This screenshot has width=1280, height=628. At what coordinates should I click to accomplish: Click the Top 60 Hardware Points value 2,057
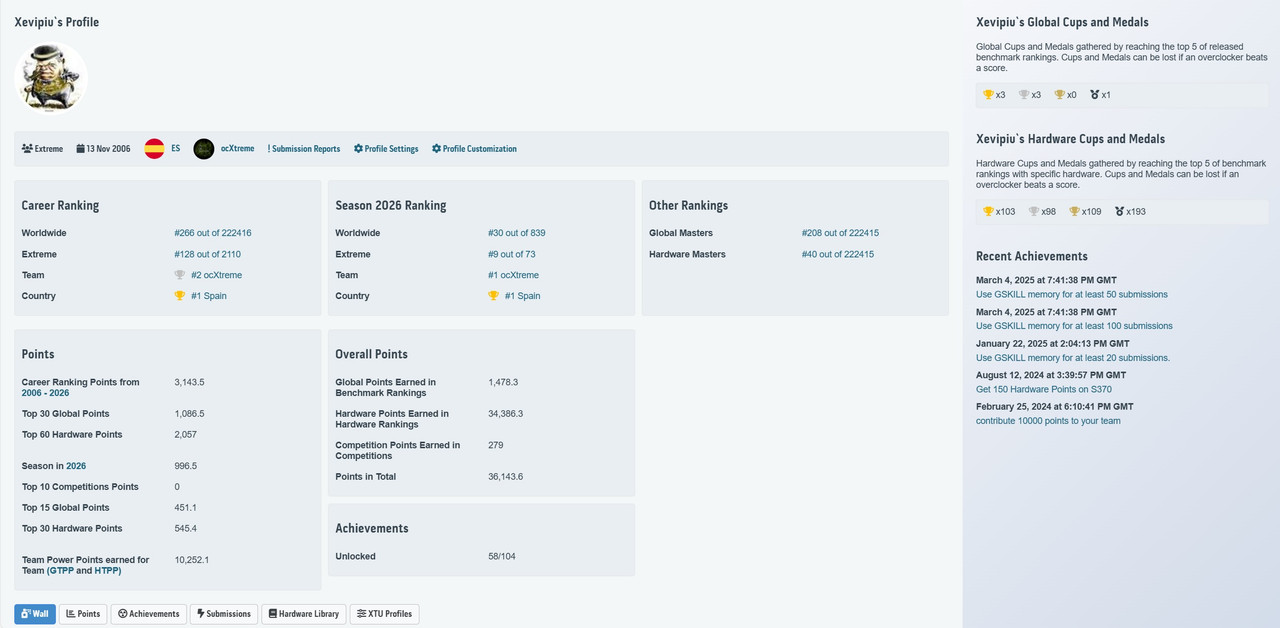185,435
